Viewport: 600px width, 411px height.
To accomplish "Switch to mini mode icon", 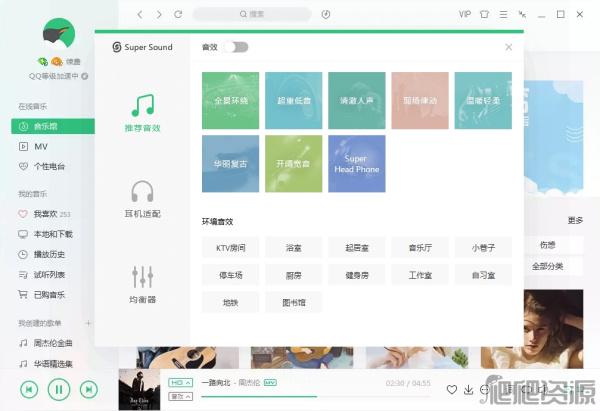I will coord(522,15).
